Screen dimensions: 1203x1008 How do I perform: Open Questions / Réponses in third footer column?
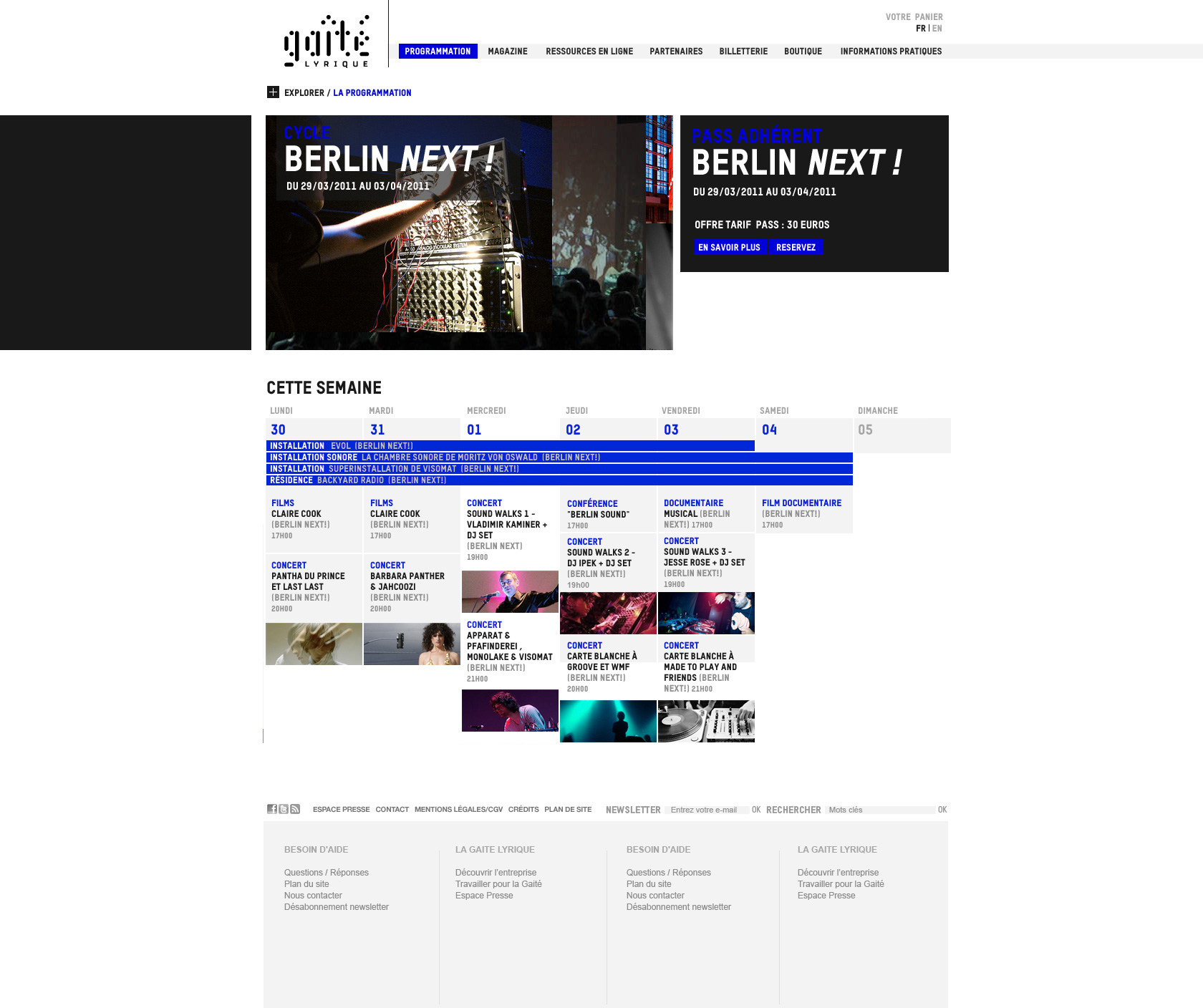[x=669, y=873]
